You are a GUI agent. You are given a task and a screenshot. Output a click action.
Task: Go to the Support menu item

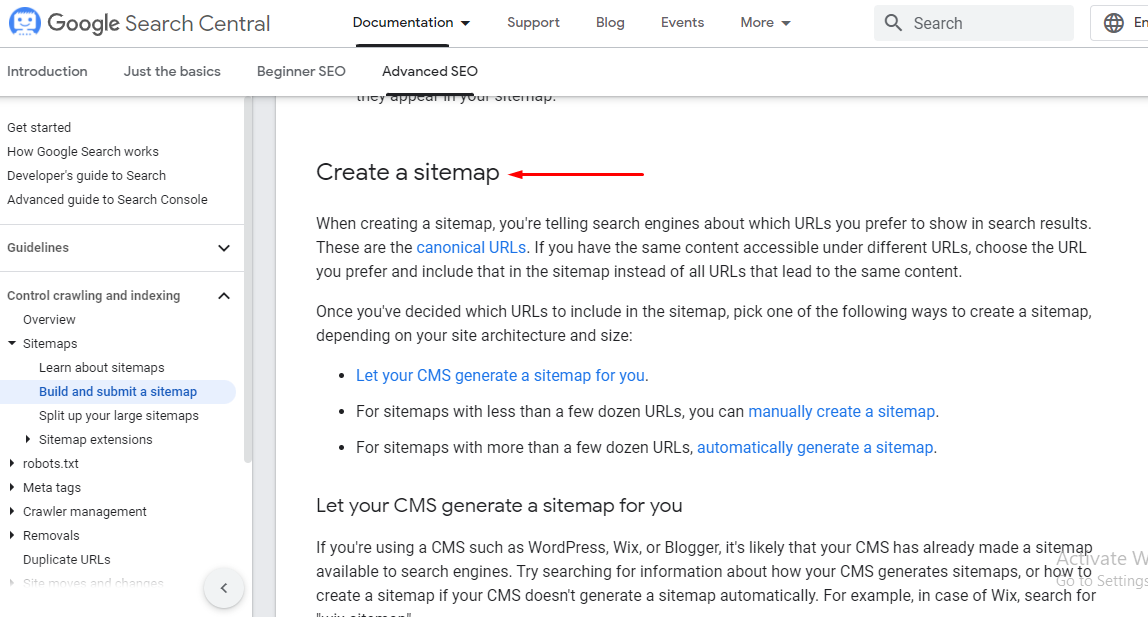(533, 23)
